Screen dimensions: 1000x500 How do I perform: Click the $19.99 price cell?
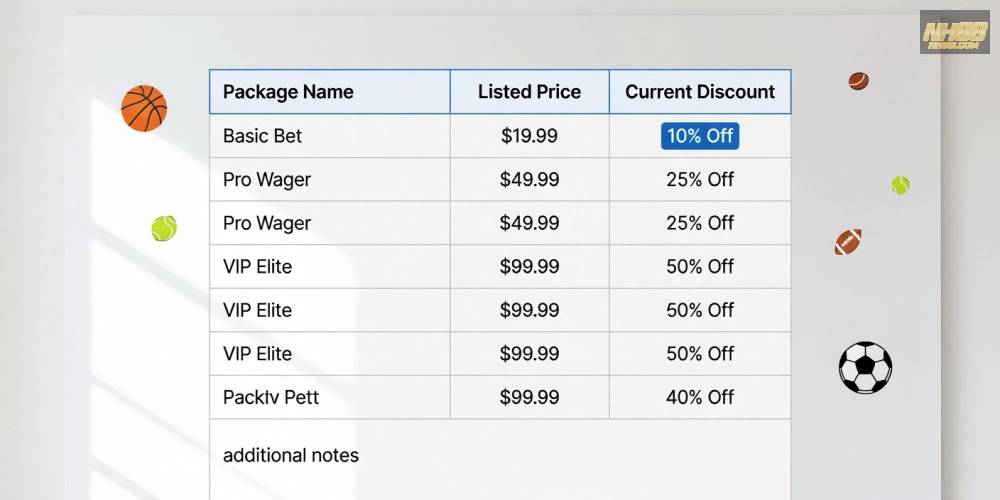pyautogui.click(x=529, y=136)
